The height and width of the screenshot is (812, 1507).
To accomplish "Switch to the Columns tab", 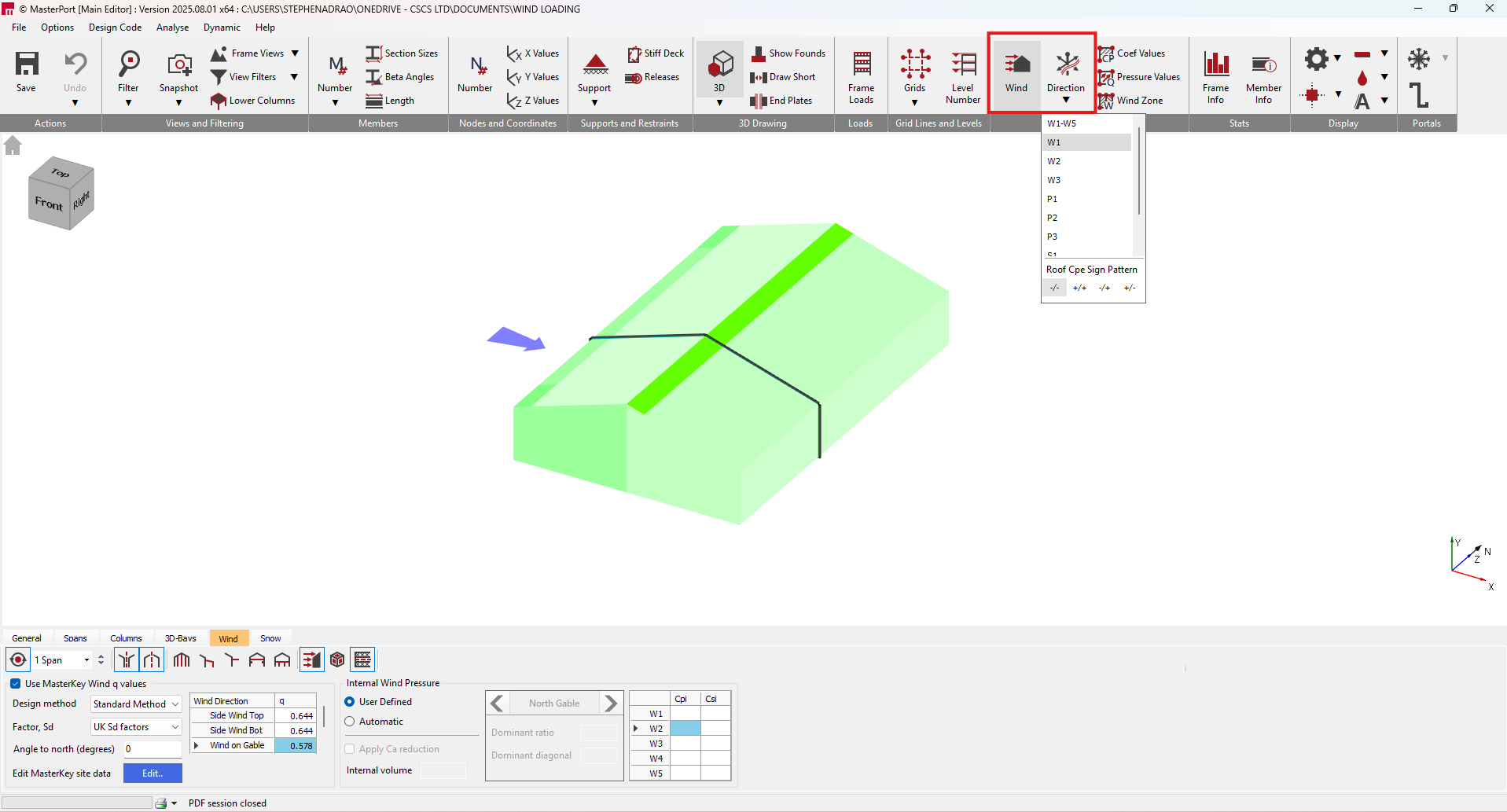I will click(x=126, y=638).
